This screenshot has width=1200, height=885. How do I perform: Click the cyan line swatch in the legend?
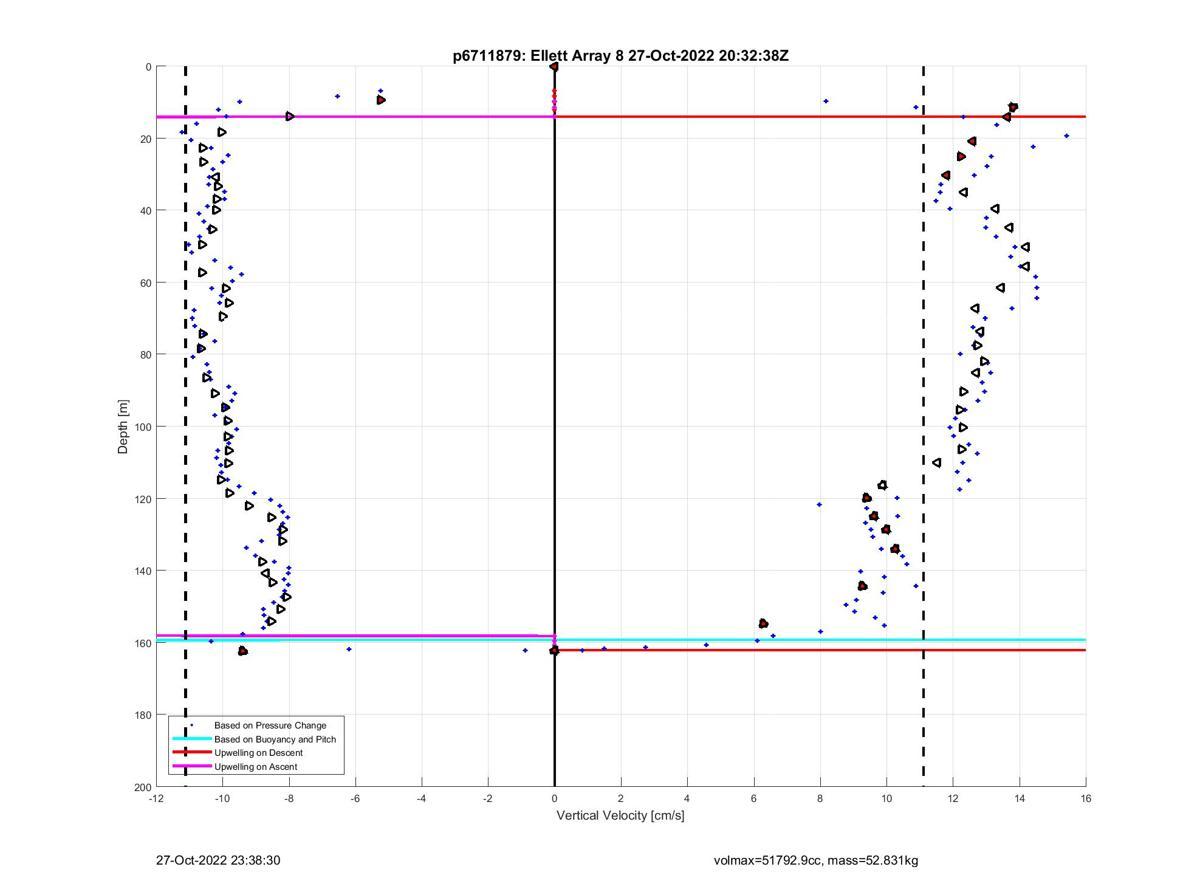[x=192, y=739]
